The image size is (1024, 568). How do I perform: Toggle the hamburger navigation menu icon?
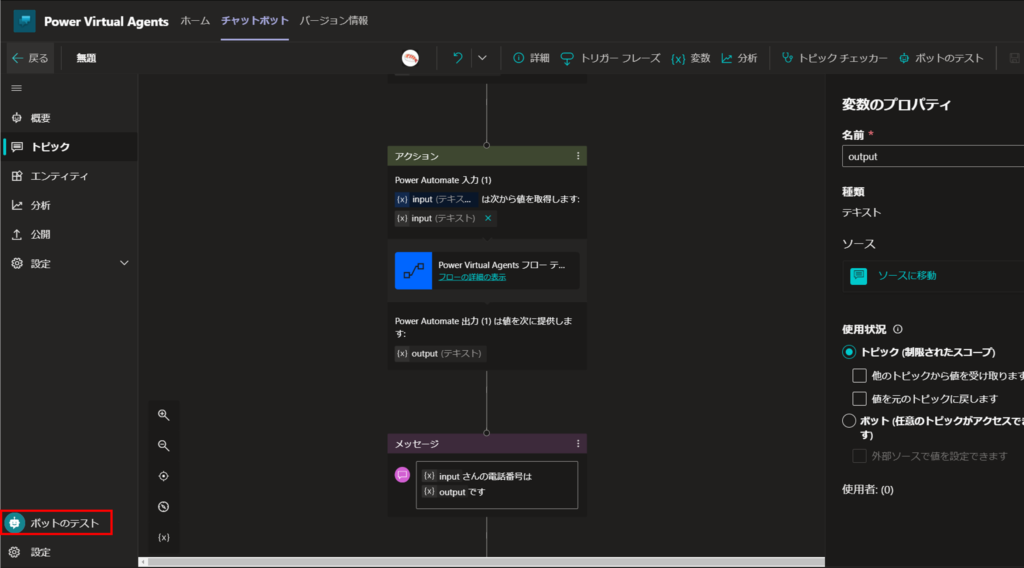pos(17,88)
